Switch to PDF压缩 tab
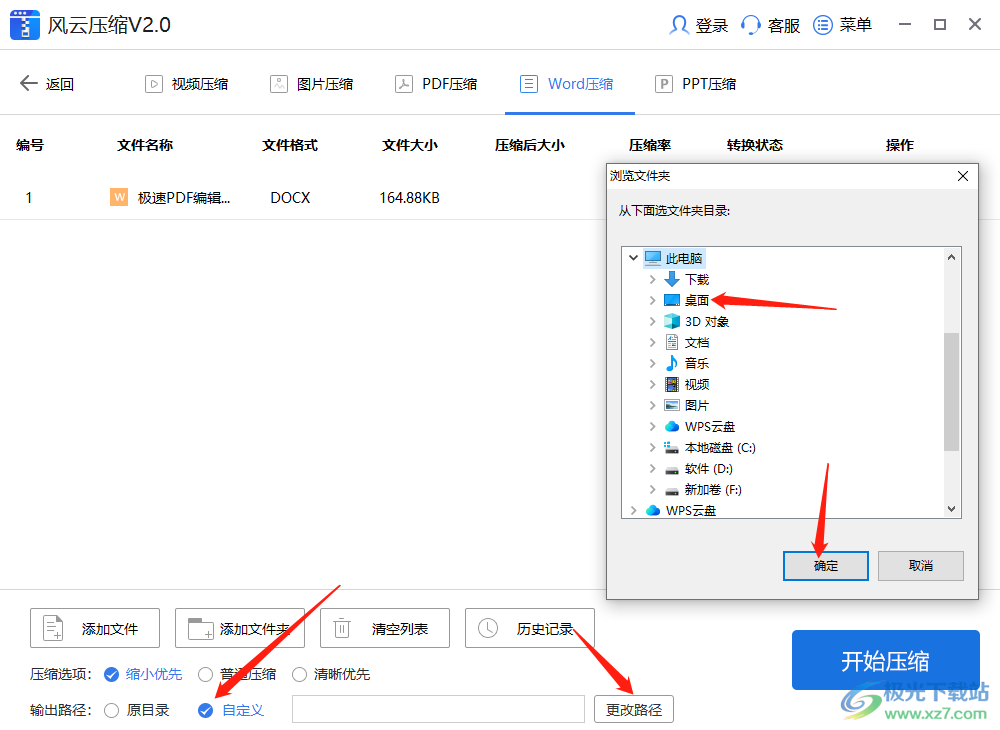Viewport: 1000px width, 730px height. [x=436, y=84]
